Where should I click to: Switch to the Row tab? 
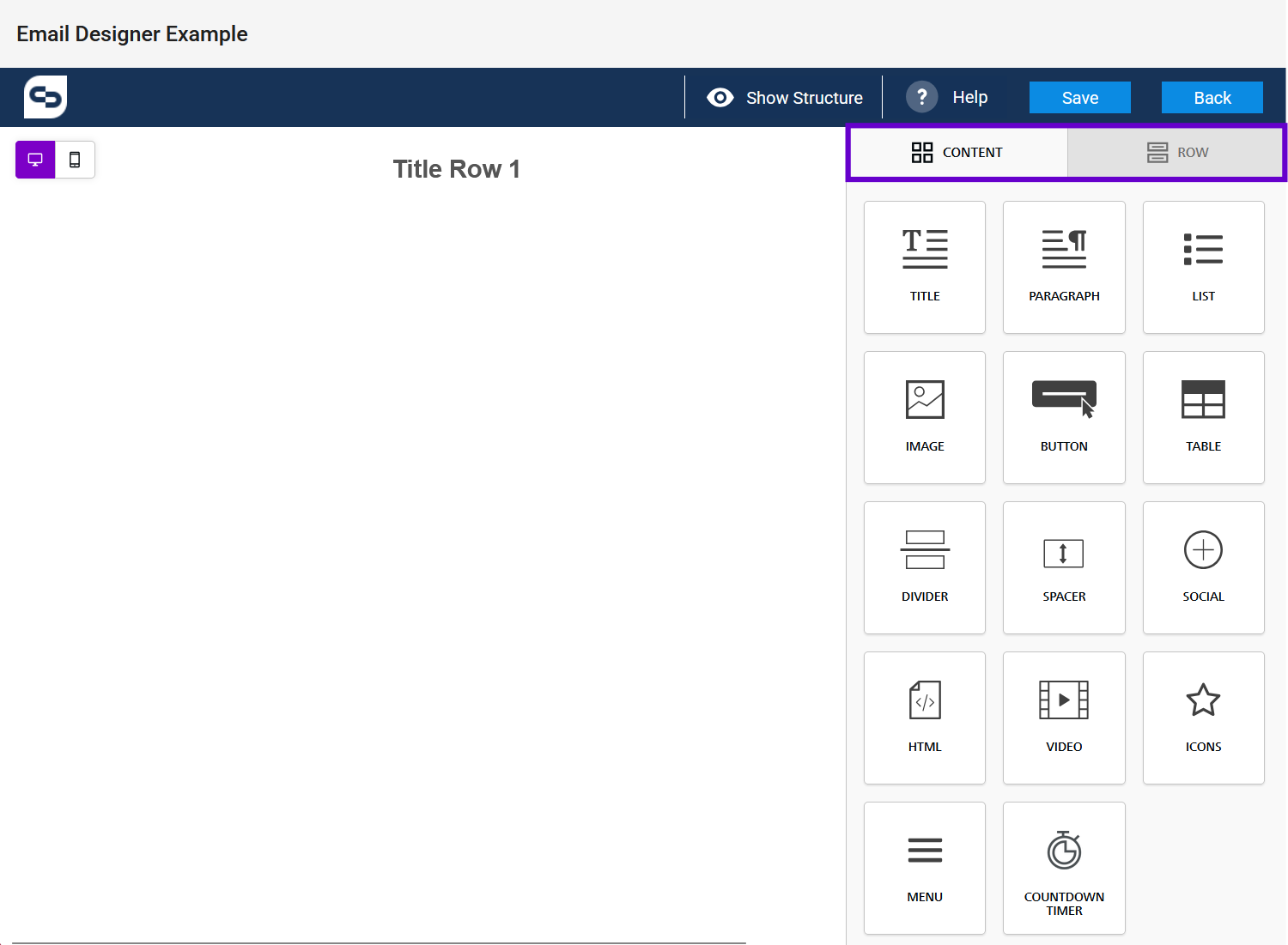pyautogui.click(x=1176, y=153)
